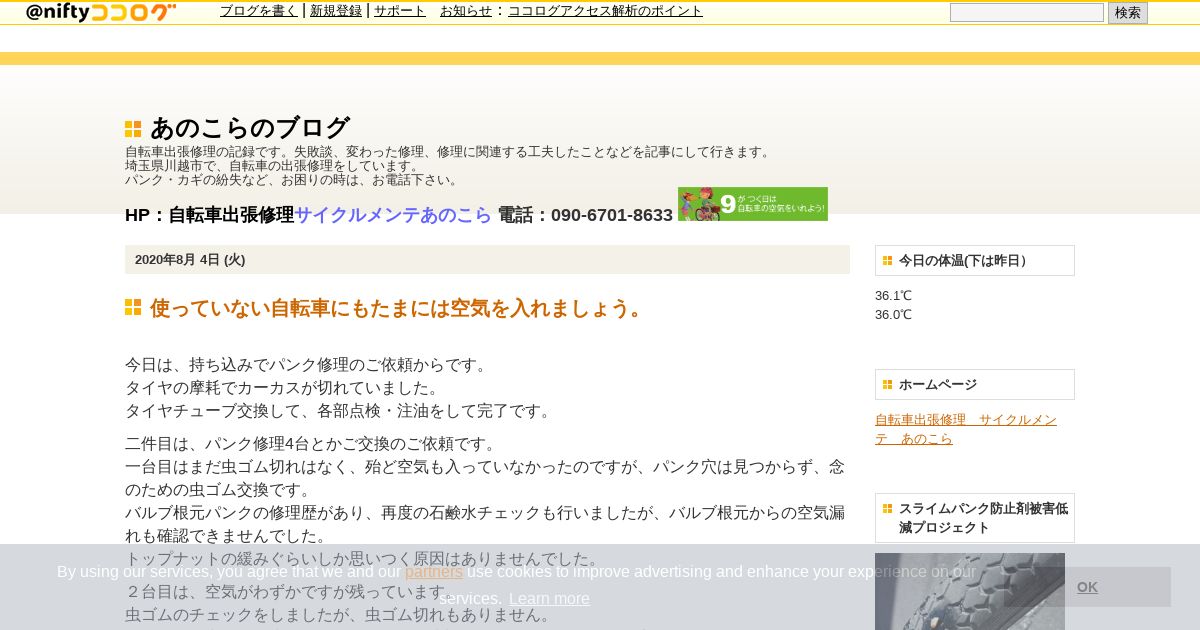Select the phone number 090-6701-8633

[x=612, y=215]
